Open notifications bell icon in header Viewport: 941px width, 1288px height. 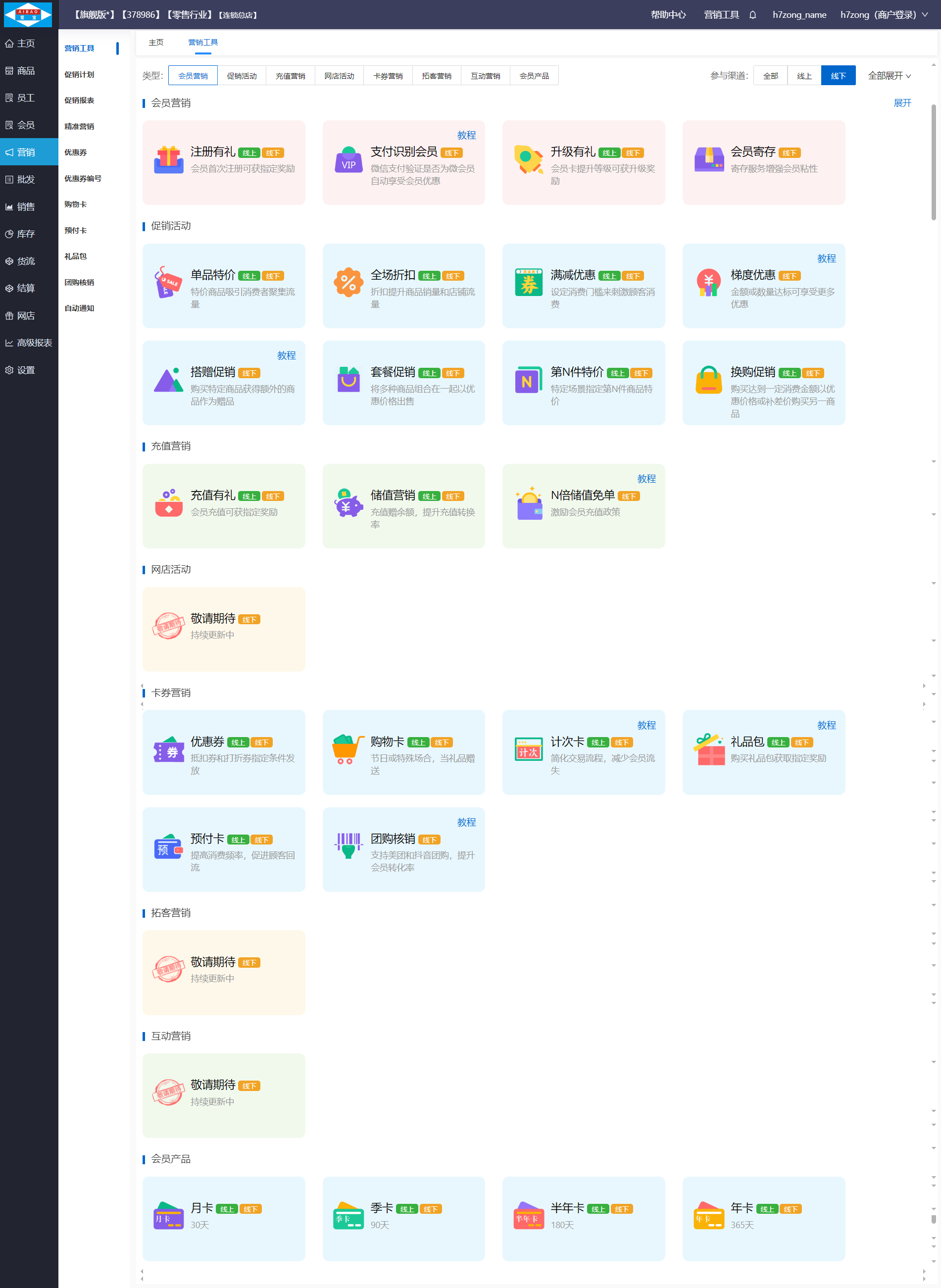(752, 15)
